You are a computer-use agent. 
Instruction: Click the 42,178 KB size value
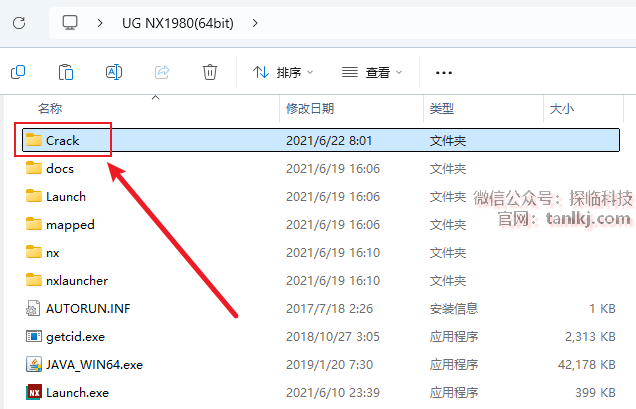(x=587, y=364)
